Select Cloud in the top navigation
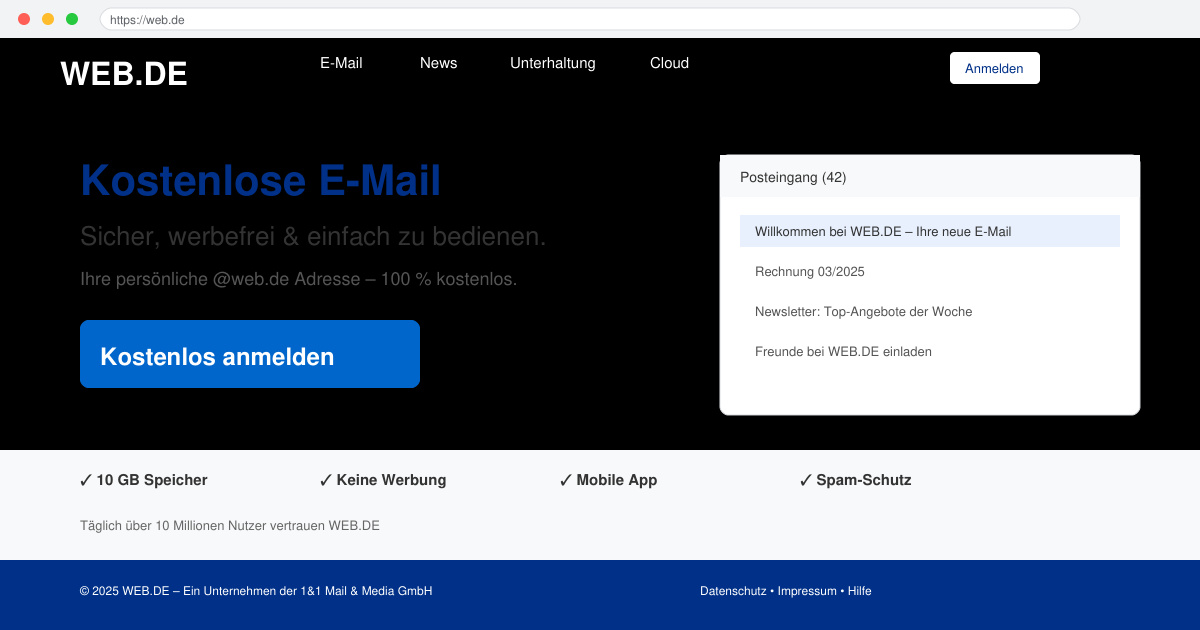Screen dimensions: 1200x630 click(669, 63)
